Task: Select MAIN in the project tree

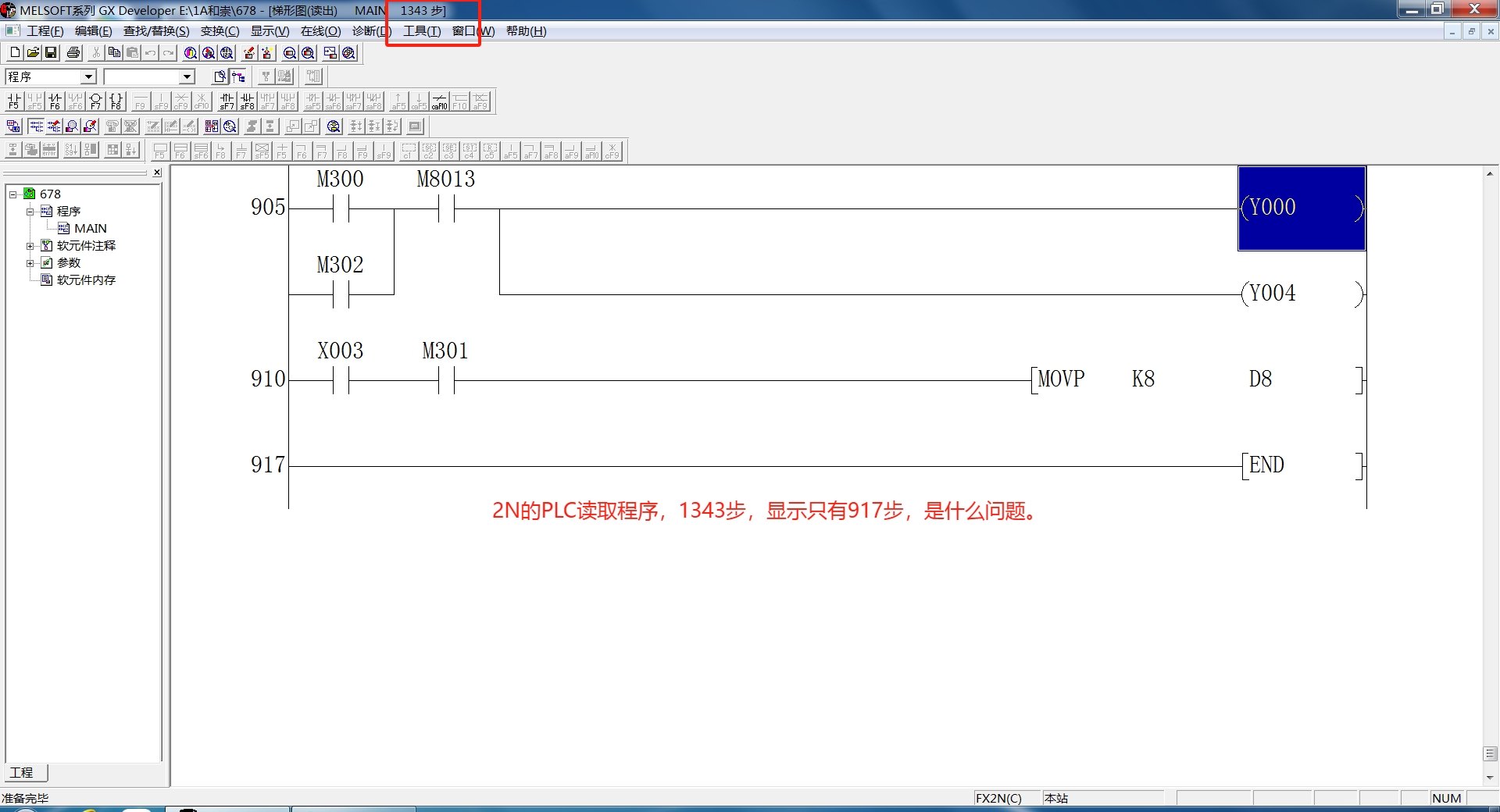Action: click(x=90, y=229)
